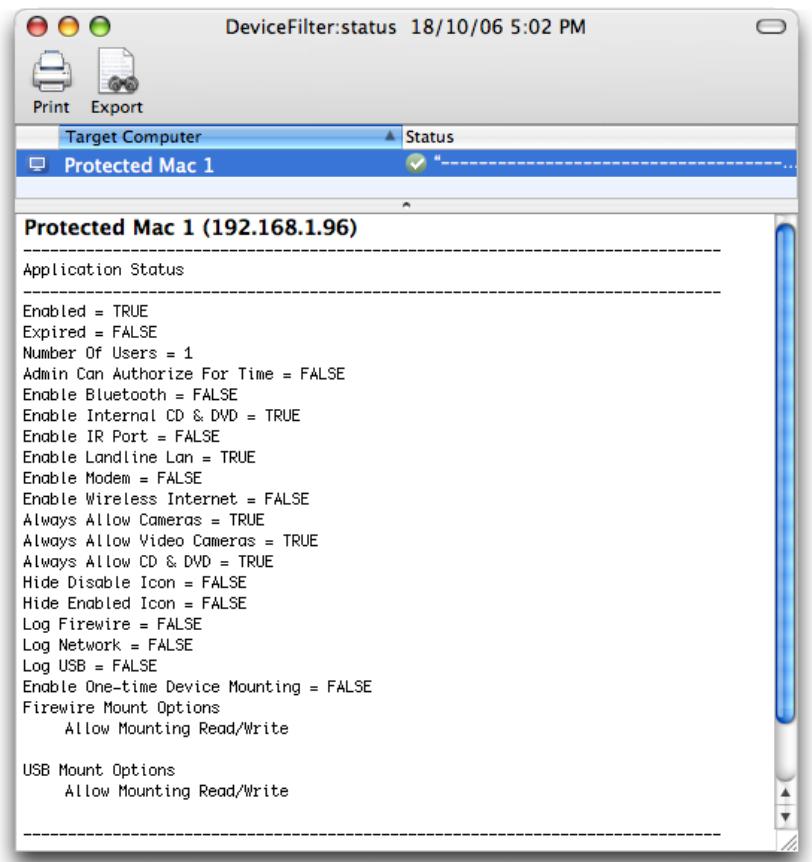Click the Number Of Users = 1 line

point(108,353)
